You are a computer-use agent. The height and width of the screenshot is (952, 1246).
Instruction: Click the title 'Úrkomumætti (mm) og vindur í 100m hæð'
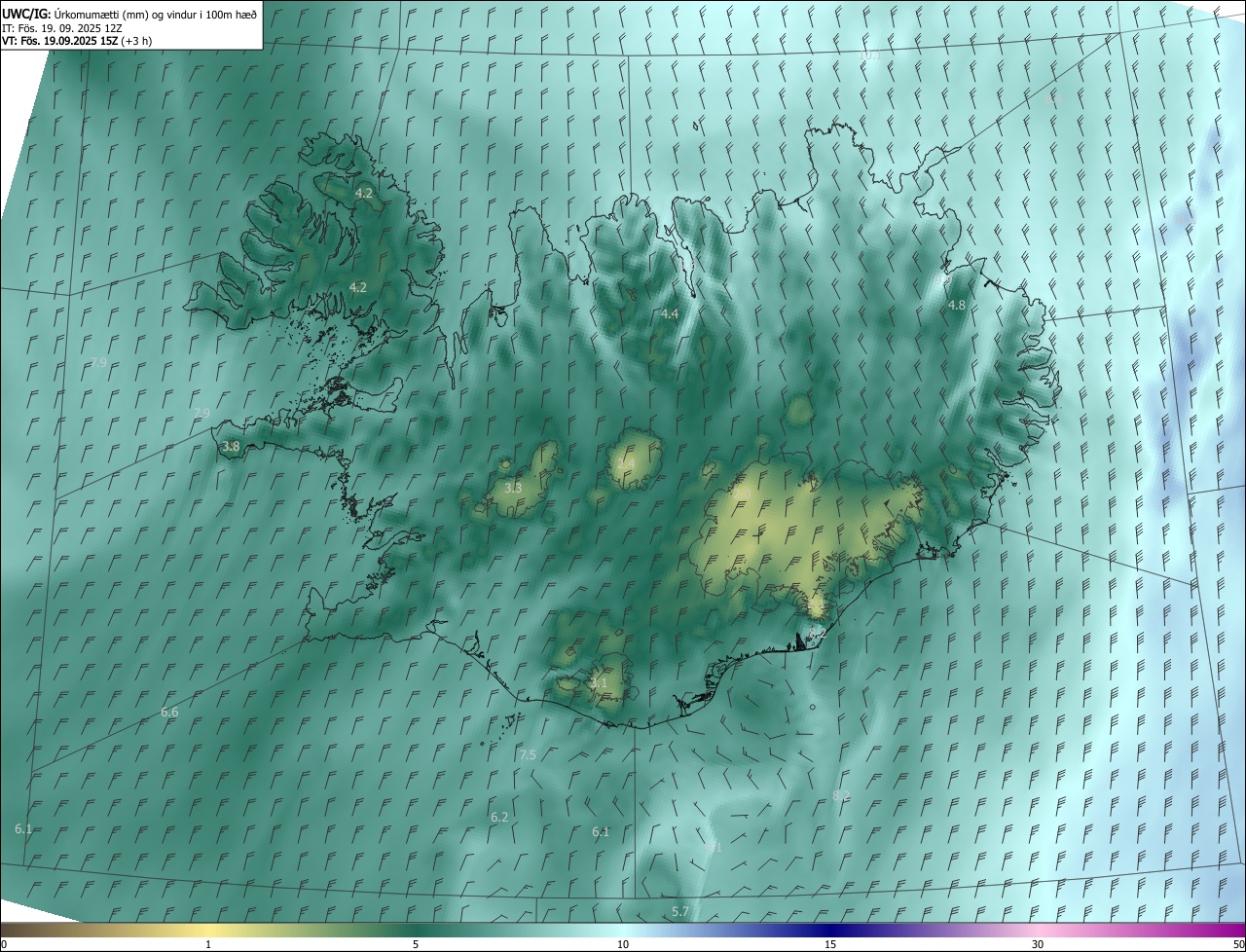click(x=156, y=14)
